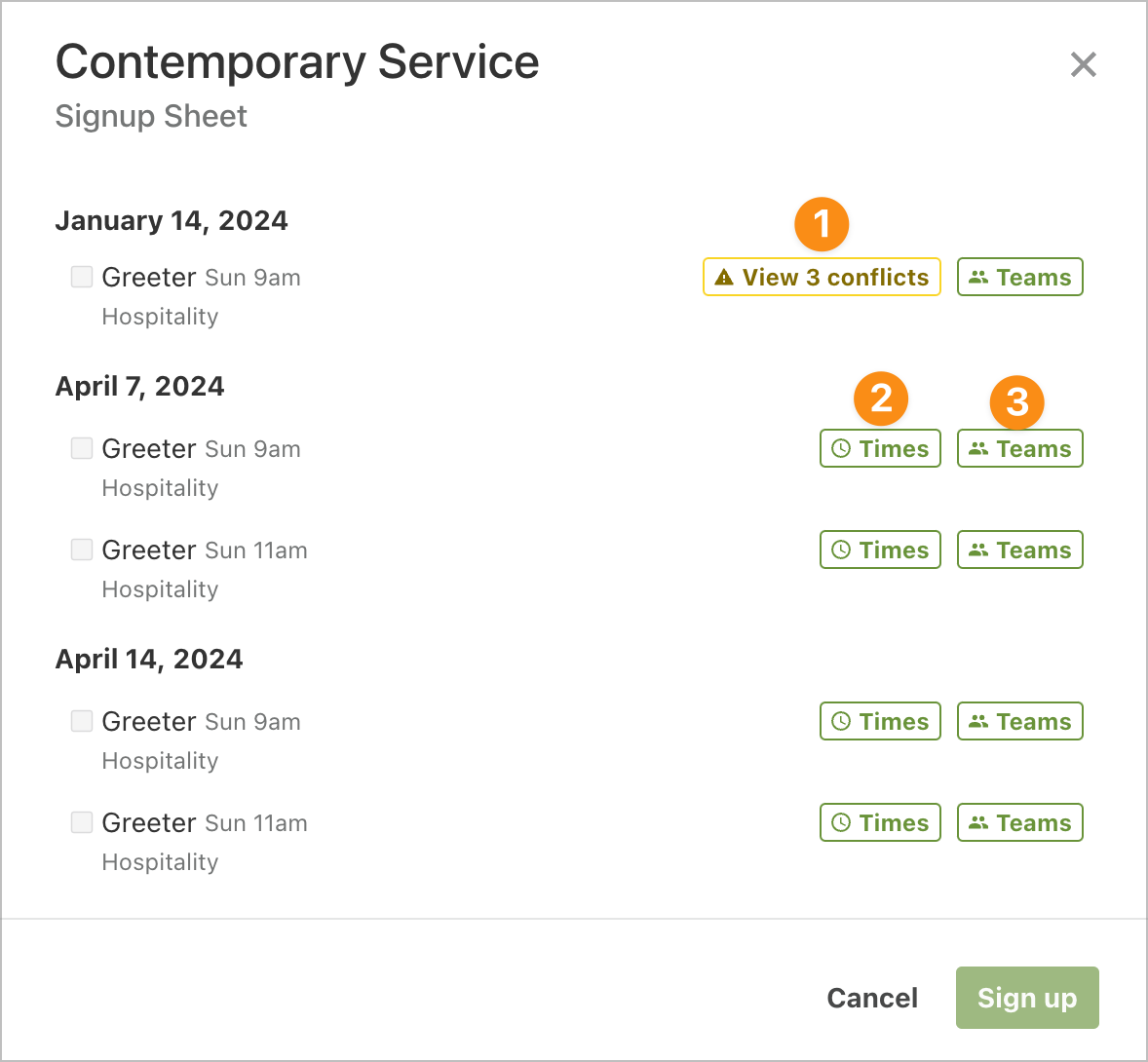Click the Teams button for January 14 Greeter
Screen dimensions: 1148x1062
tap(1020, 278)
